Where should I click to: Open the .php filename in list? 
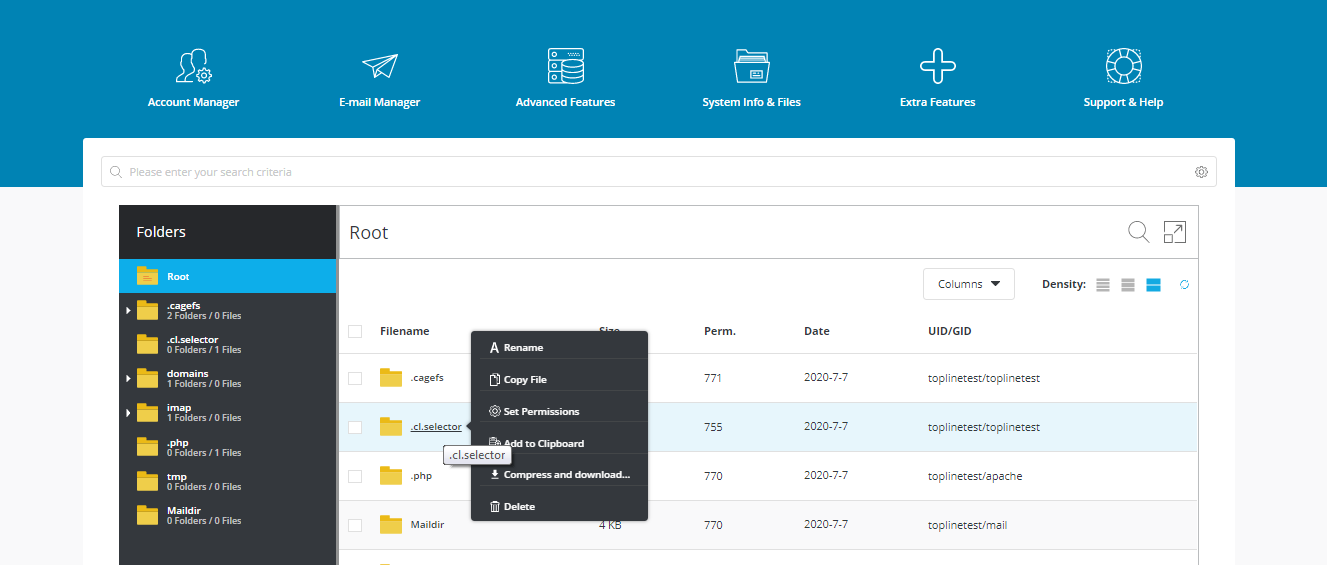[x=421, y=476]
